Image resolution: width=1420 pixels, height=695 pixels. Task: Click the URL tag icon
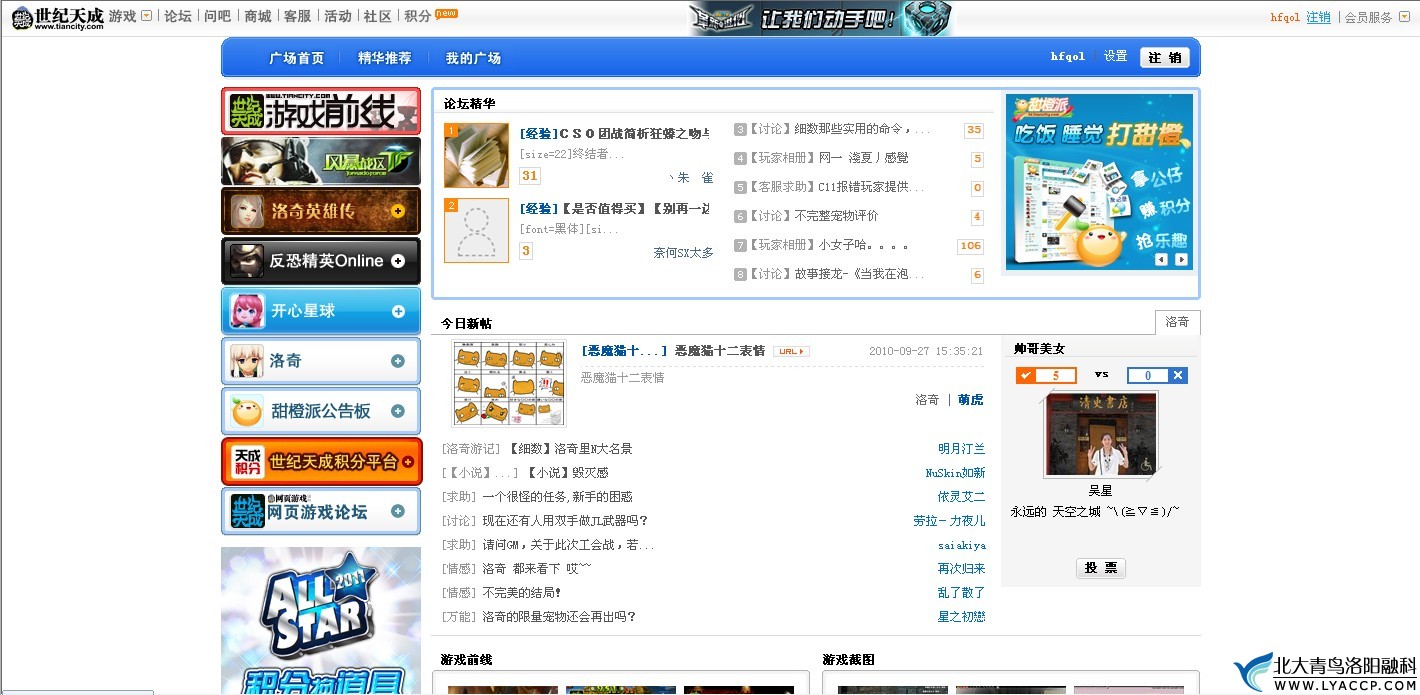point(791,351)
